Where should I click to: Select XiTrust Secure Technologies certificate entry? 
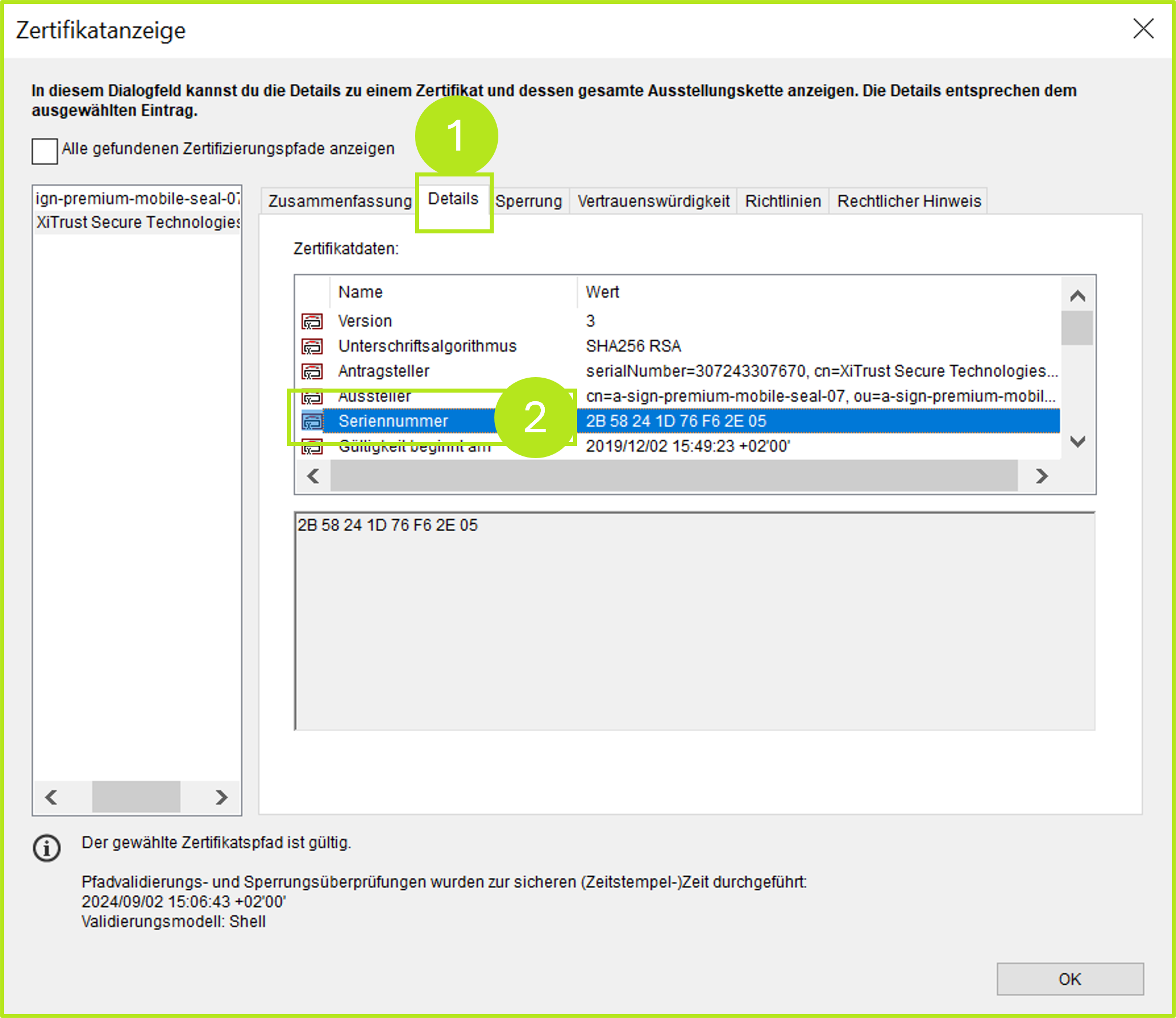(x=137, y=222)
